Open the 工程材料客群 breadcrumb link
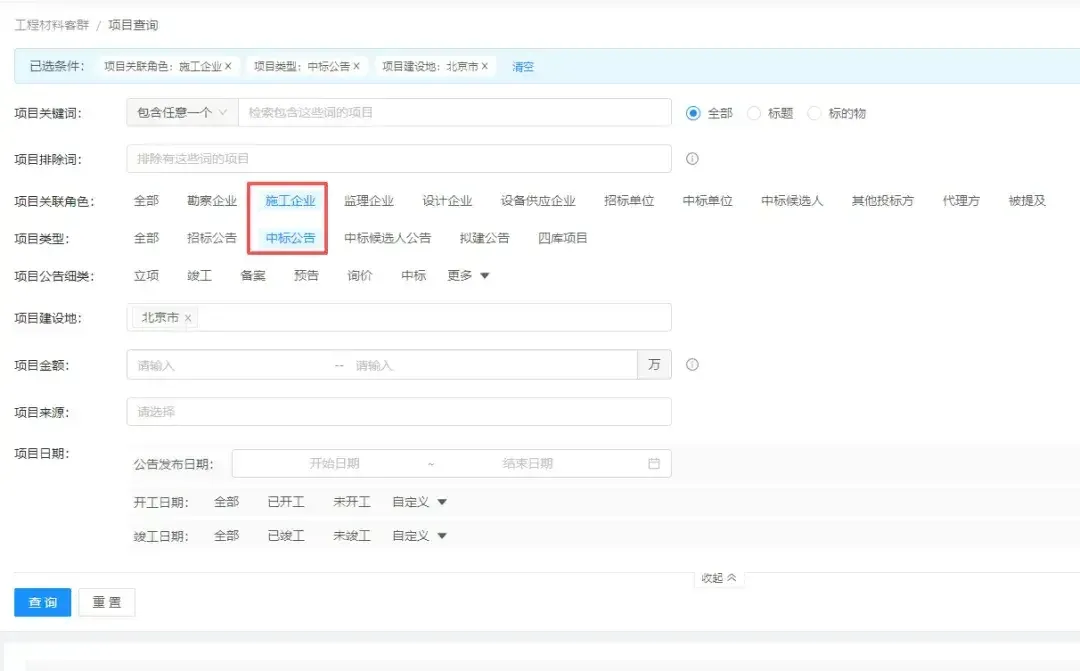1080x671 pixels. (52, 25)
